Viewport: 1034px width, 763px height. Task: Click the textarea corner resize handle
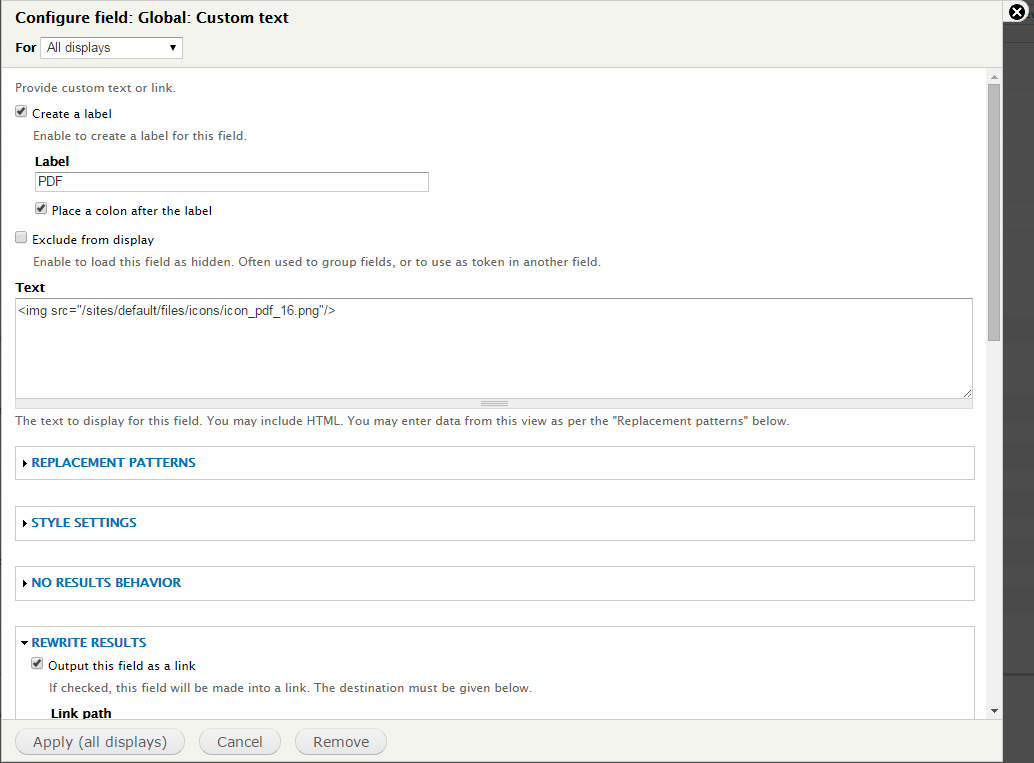(967, 393)
